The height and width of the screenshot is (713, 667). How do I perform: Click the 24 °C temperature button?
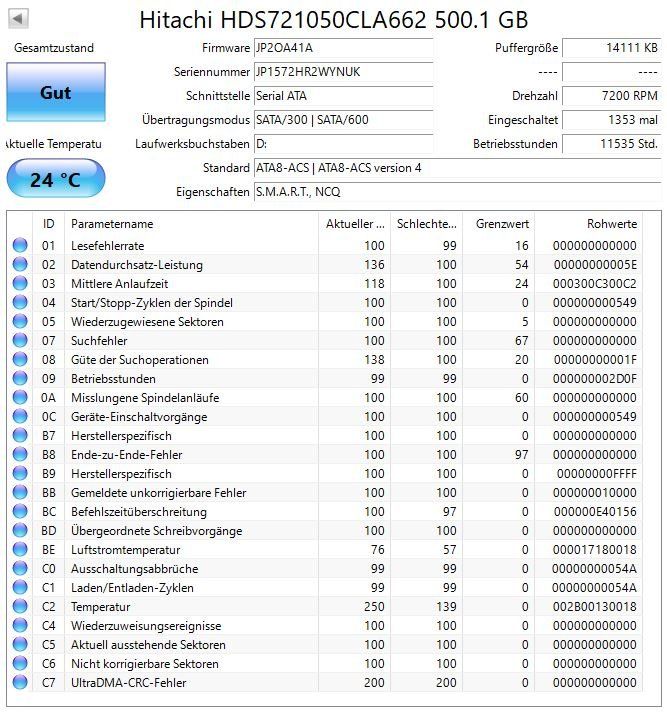point(56,179)
